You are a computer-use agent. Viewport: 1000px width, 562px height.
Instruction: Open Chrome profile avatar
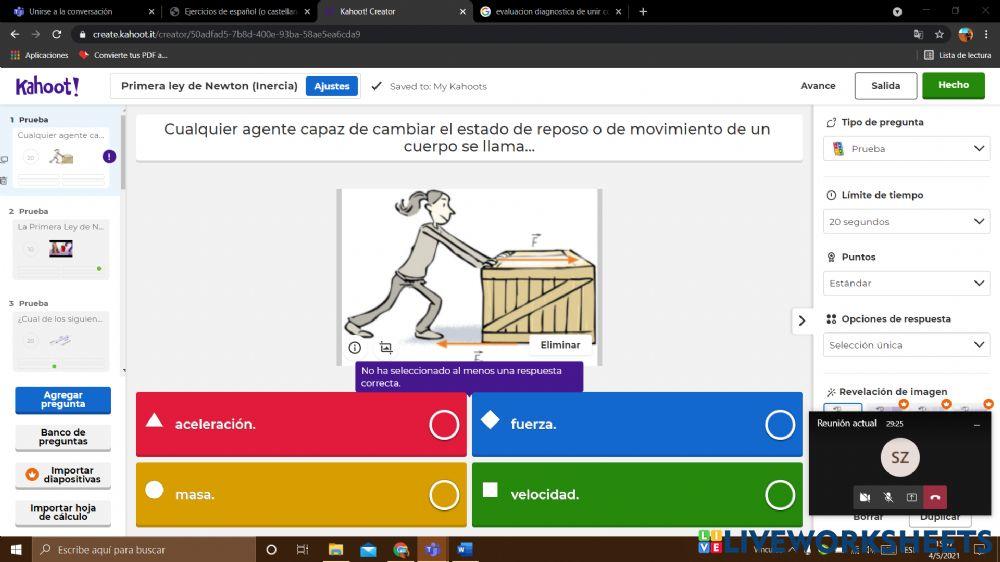[966, 34]
